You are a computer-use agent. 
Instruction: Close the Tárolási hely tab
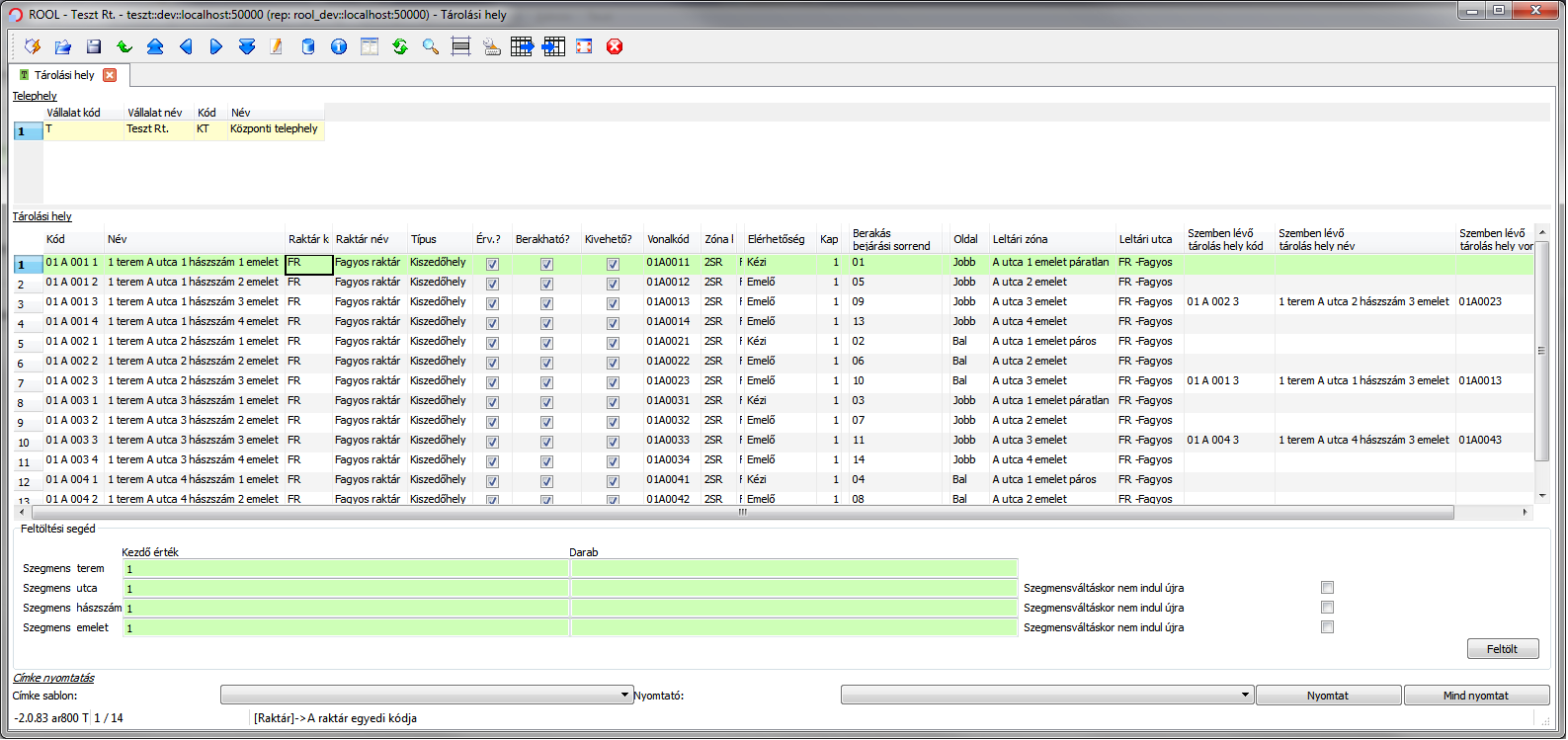coord(110,75)
